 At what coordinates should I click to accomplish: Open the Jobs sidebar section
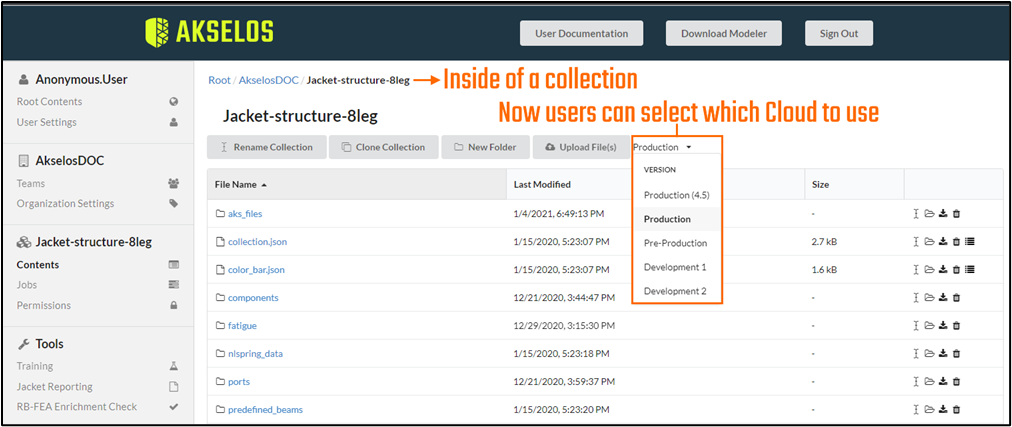pos(27,284)
